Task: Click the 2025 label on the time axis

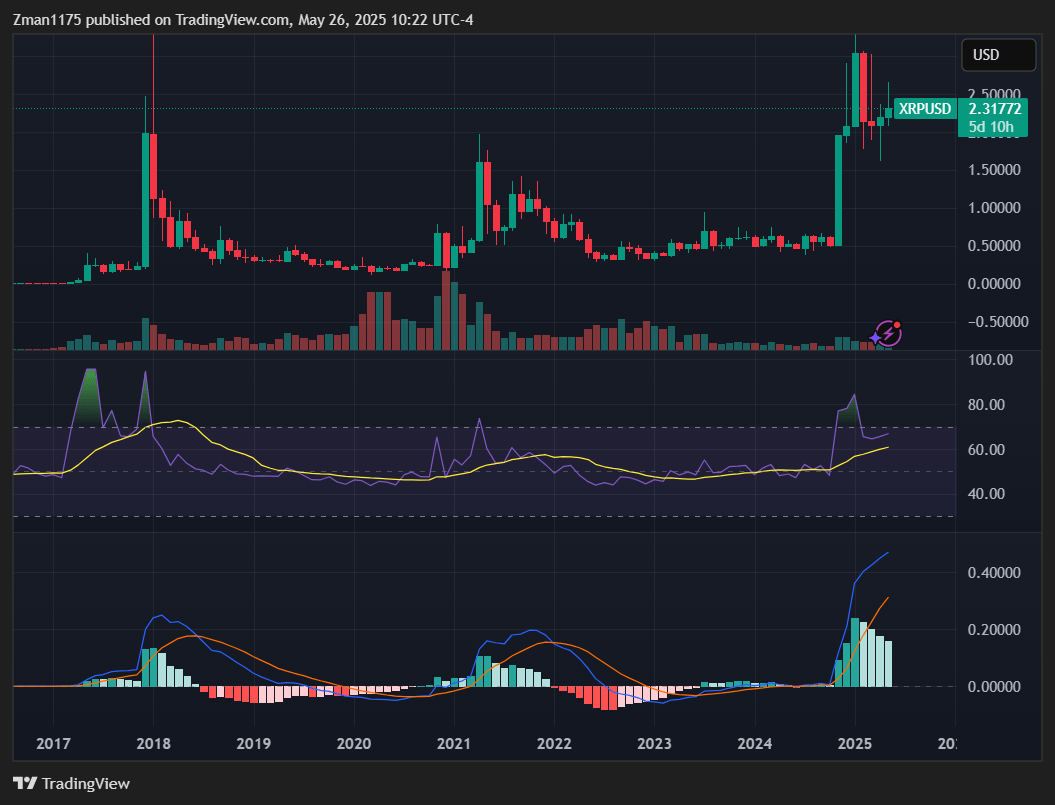Action: coord(855,744)
